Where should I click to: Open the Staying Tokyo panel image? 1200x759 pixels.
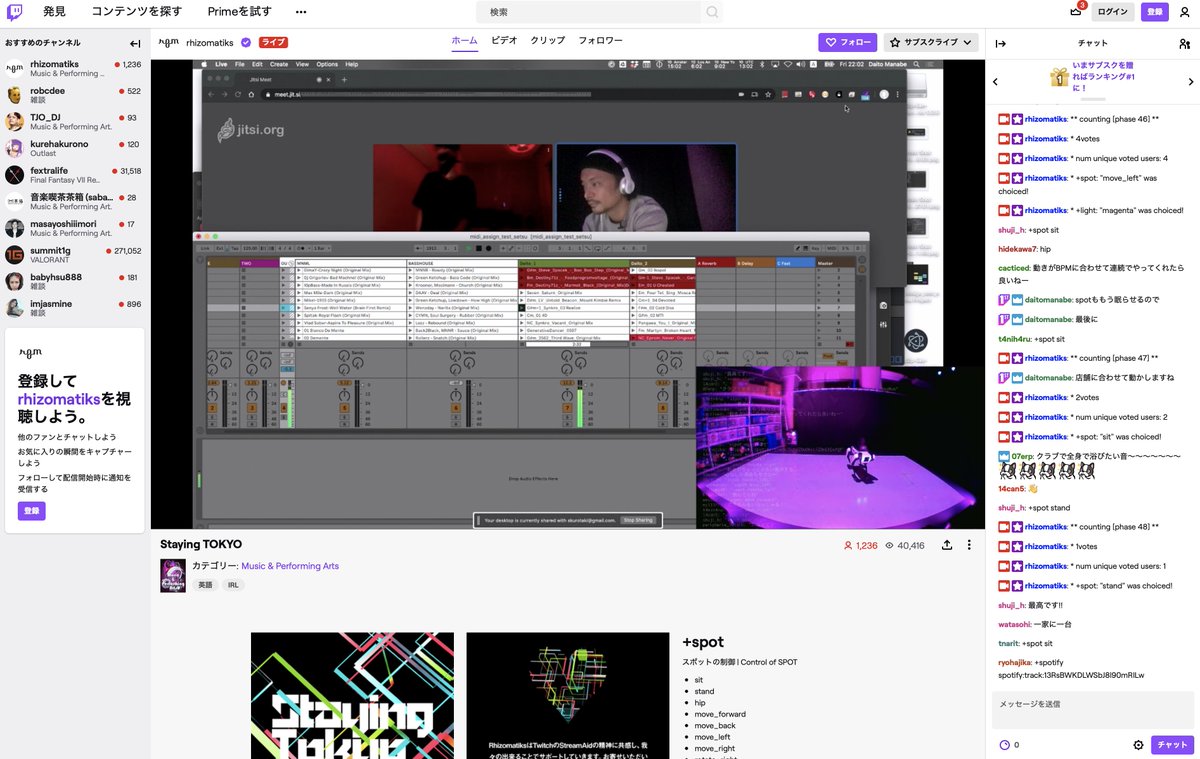pyautogui.click(x=352, y=695)
